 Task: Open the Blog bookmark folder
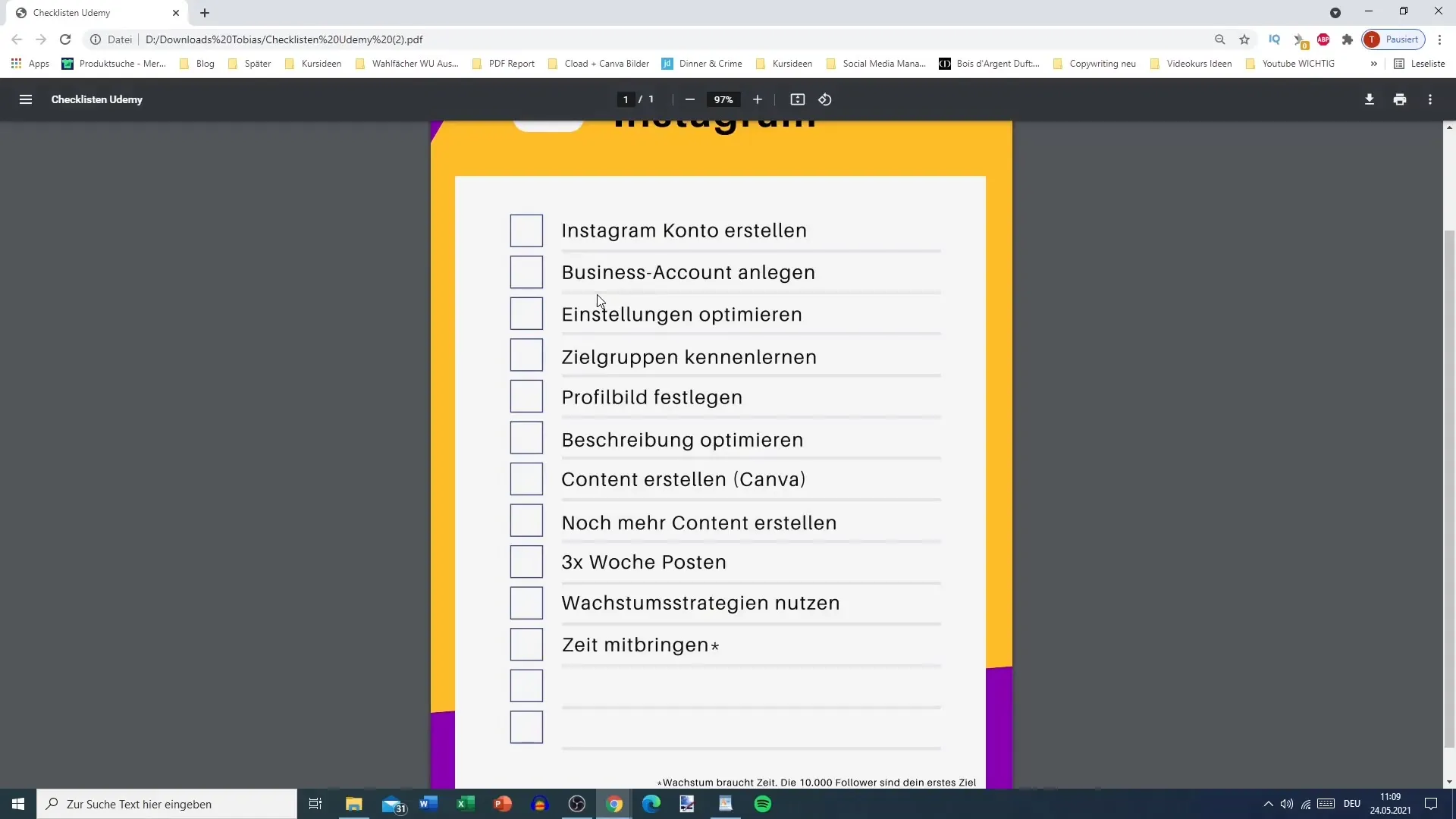(197, 64)
